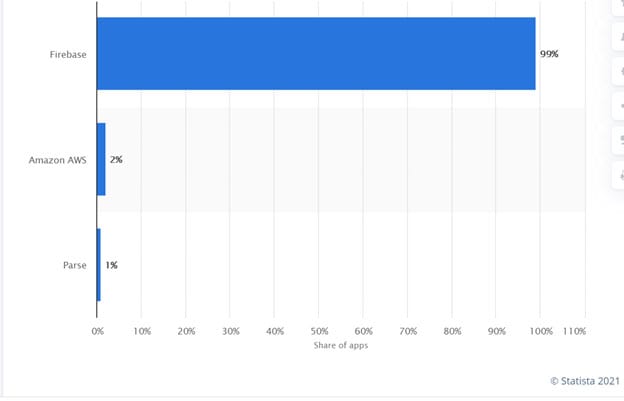Click the print statistic icon
Screen dimensions: 624x401
pyautogui.click(x=620, y=175)
